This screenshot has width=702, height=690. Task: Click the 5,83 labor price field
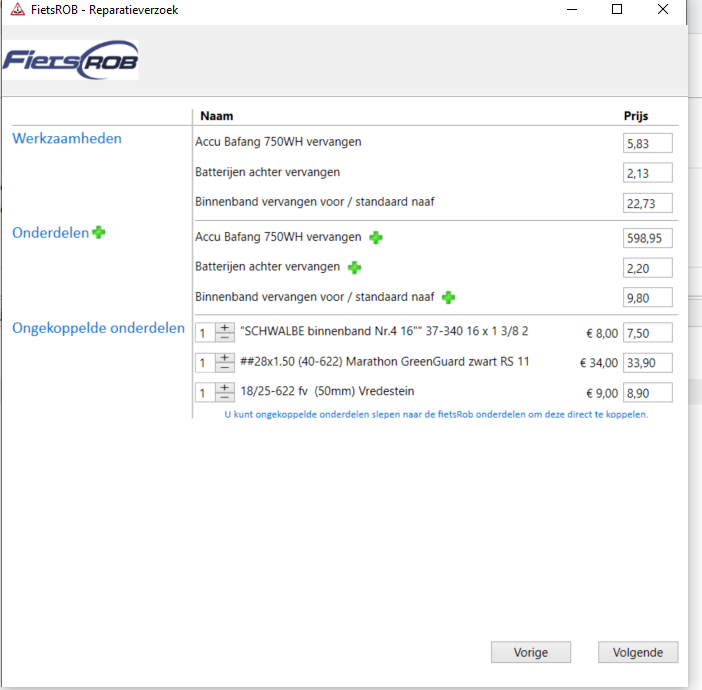(x=647, y=143)
